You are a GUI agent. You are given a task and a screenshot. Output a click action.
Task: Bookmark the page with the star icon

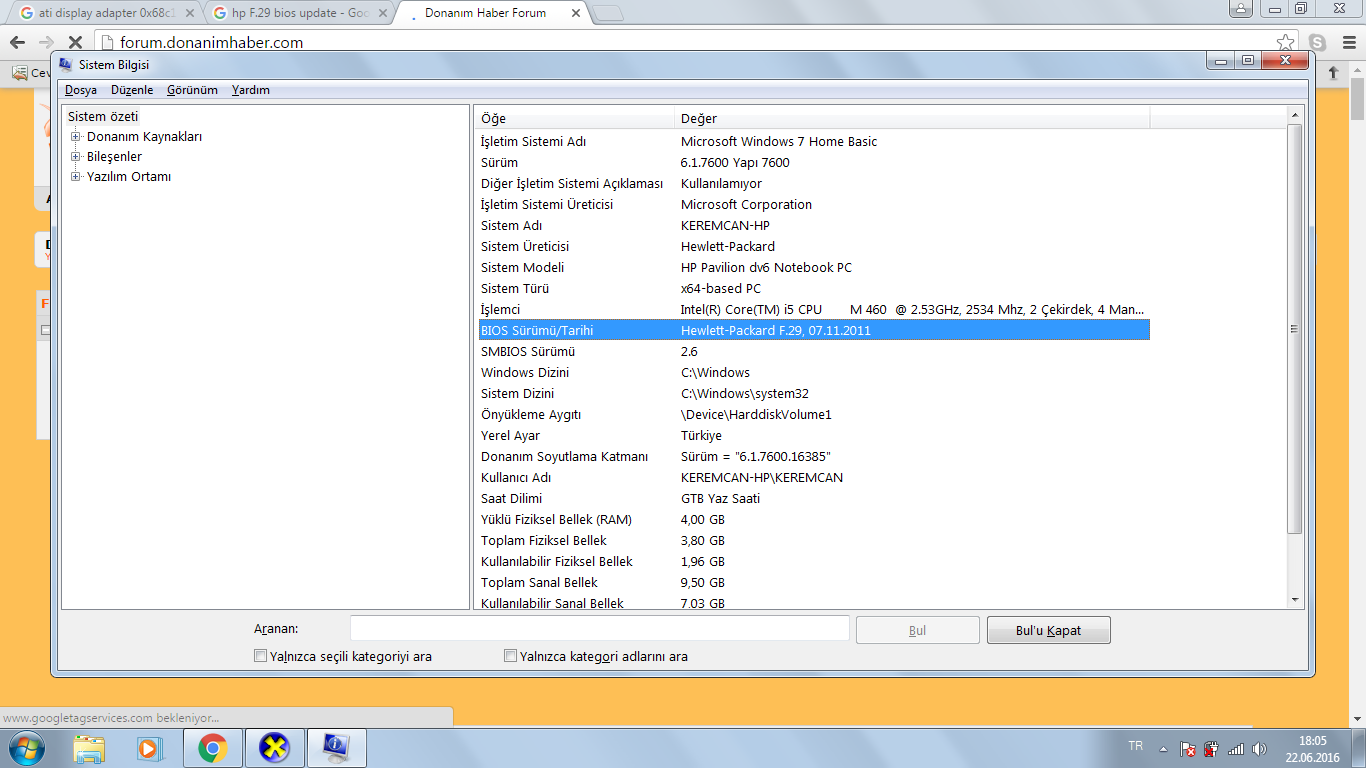pos(1286,43)
